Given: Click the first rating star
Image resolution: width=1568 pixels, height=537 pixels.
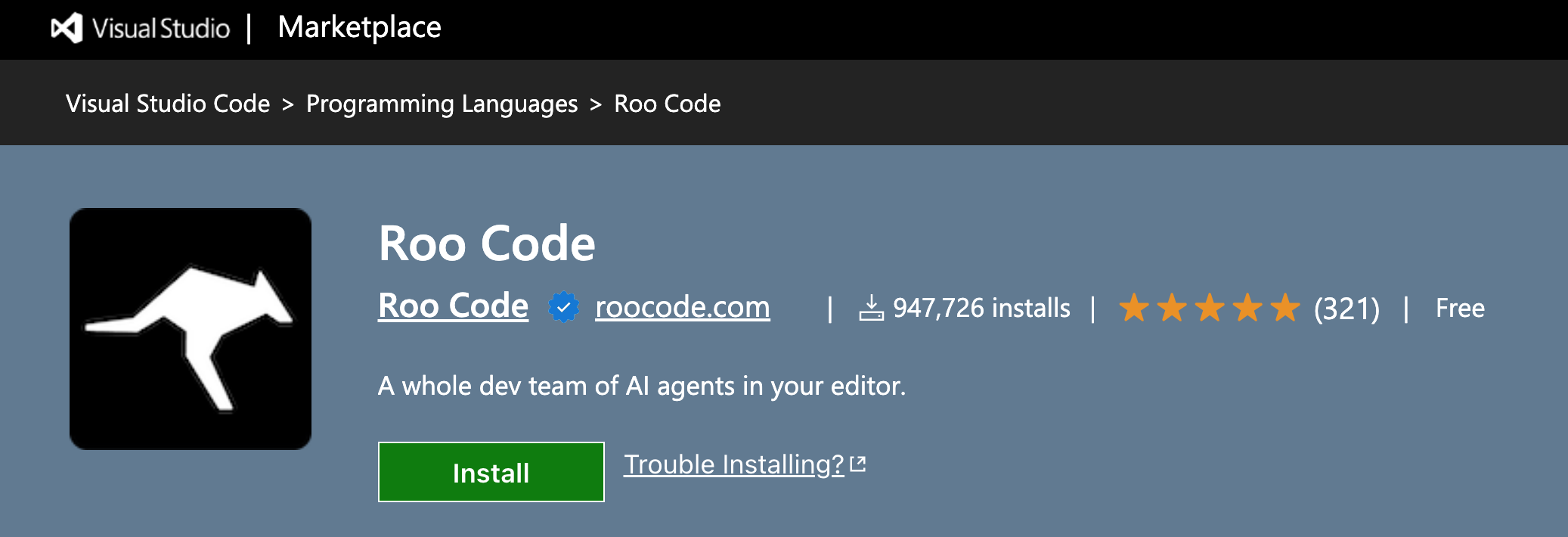Looking at the screenshot, I should (x=1134, y=308).
